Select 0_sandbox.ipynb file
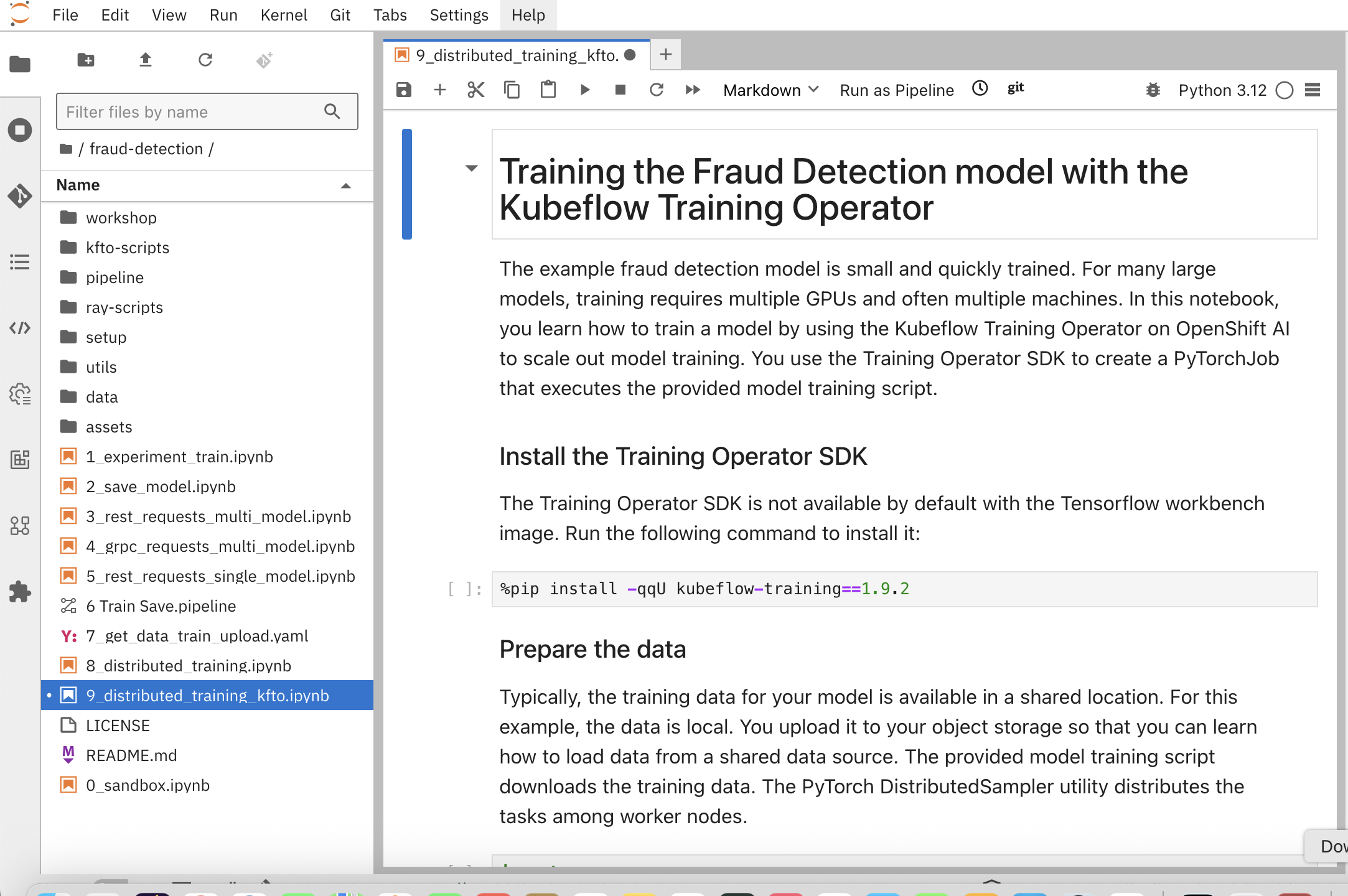Viewport: 1348px width, 896px height. coord(207,785)
